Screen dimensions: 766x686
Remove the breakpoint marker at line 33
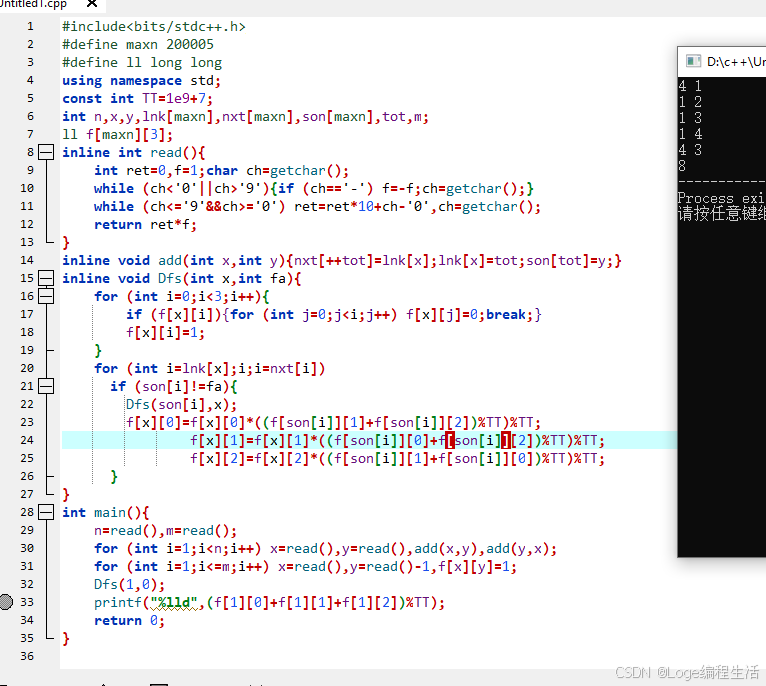point(6,602)
